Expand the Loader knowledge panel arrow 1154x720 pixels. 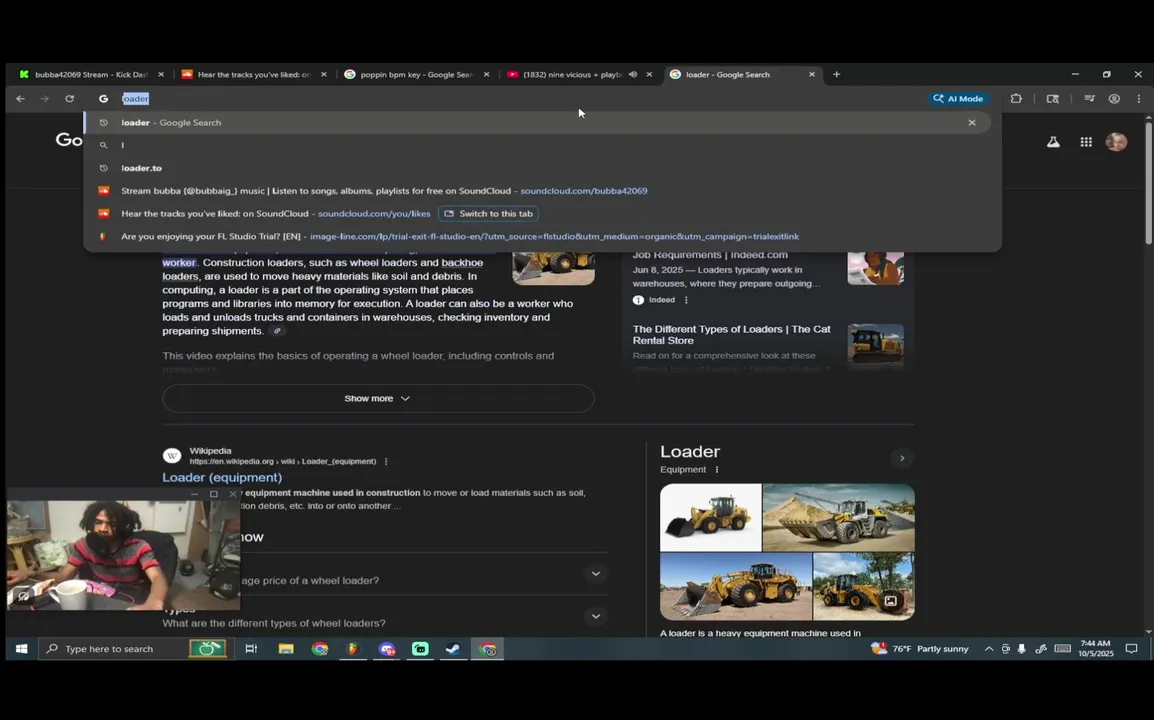(902, 458)
